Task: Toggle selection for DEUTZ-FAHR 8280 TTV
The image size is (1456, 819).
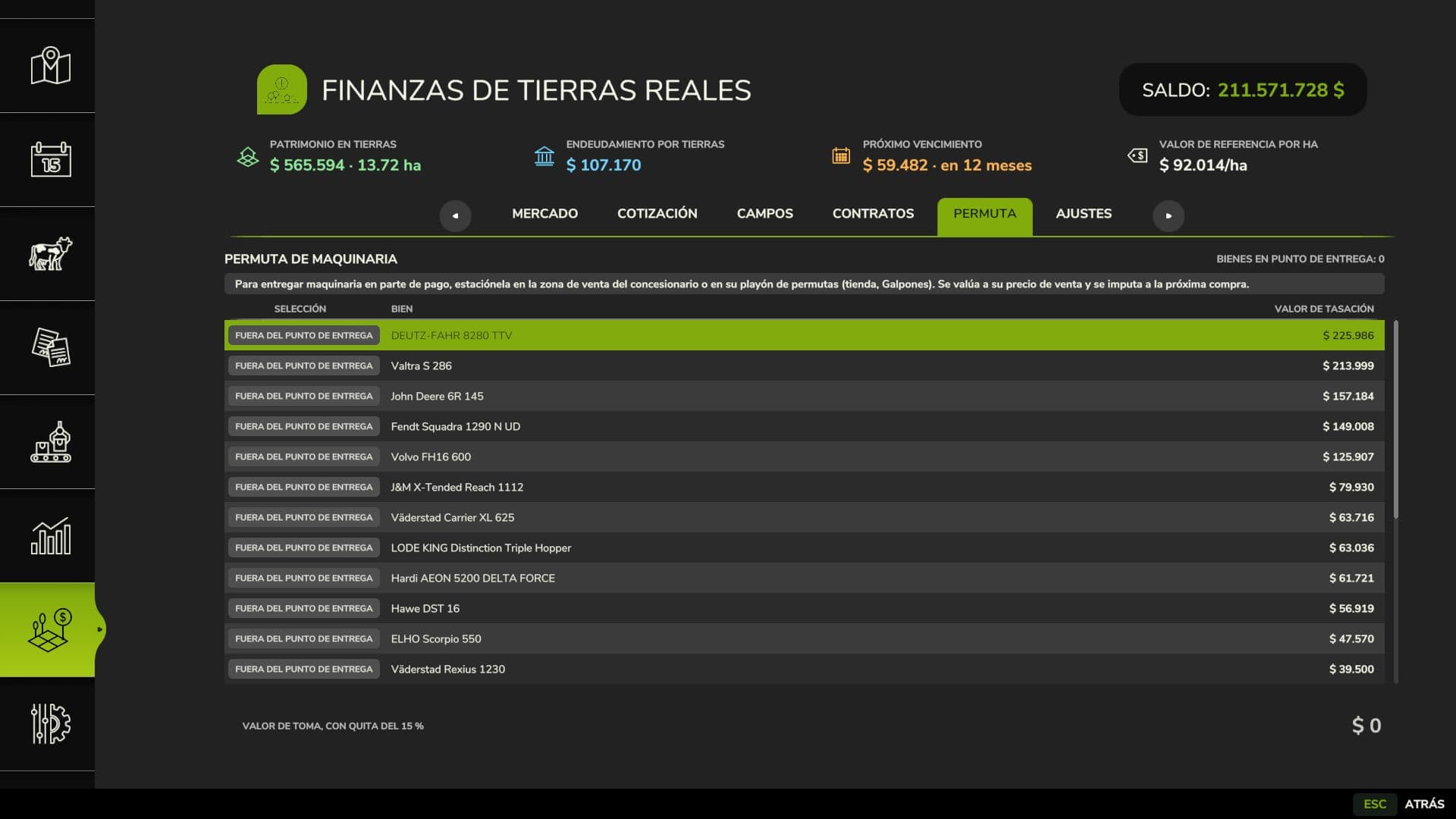Action: 303,335
